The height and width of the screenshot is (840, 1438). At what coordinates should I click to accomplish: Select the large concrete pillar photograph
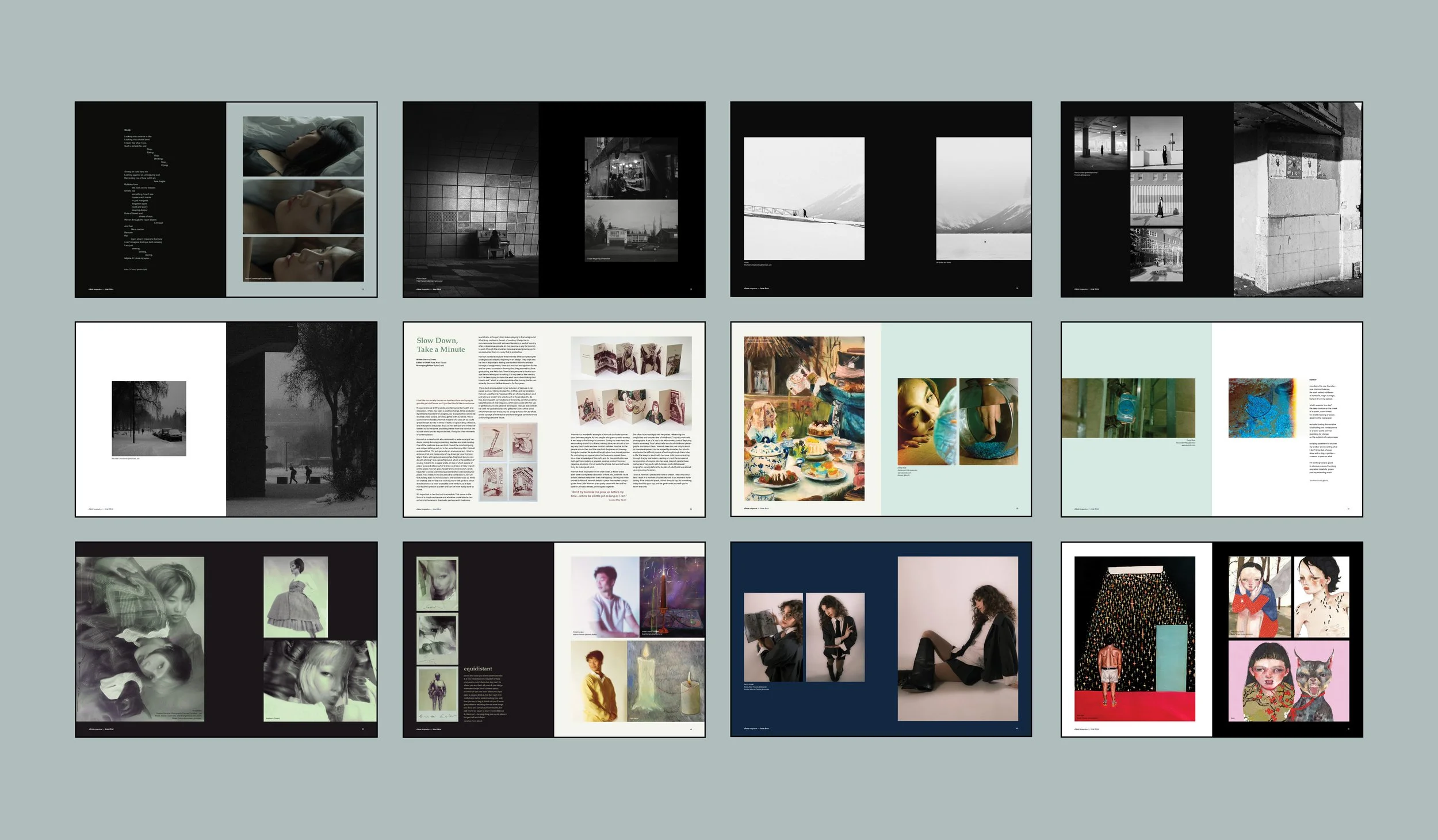pyautogui.click(x=1298, y=200)
